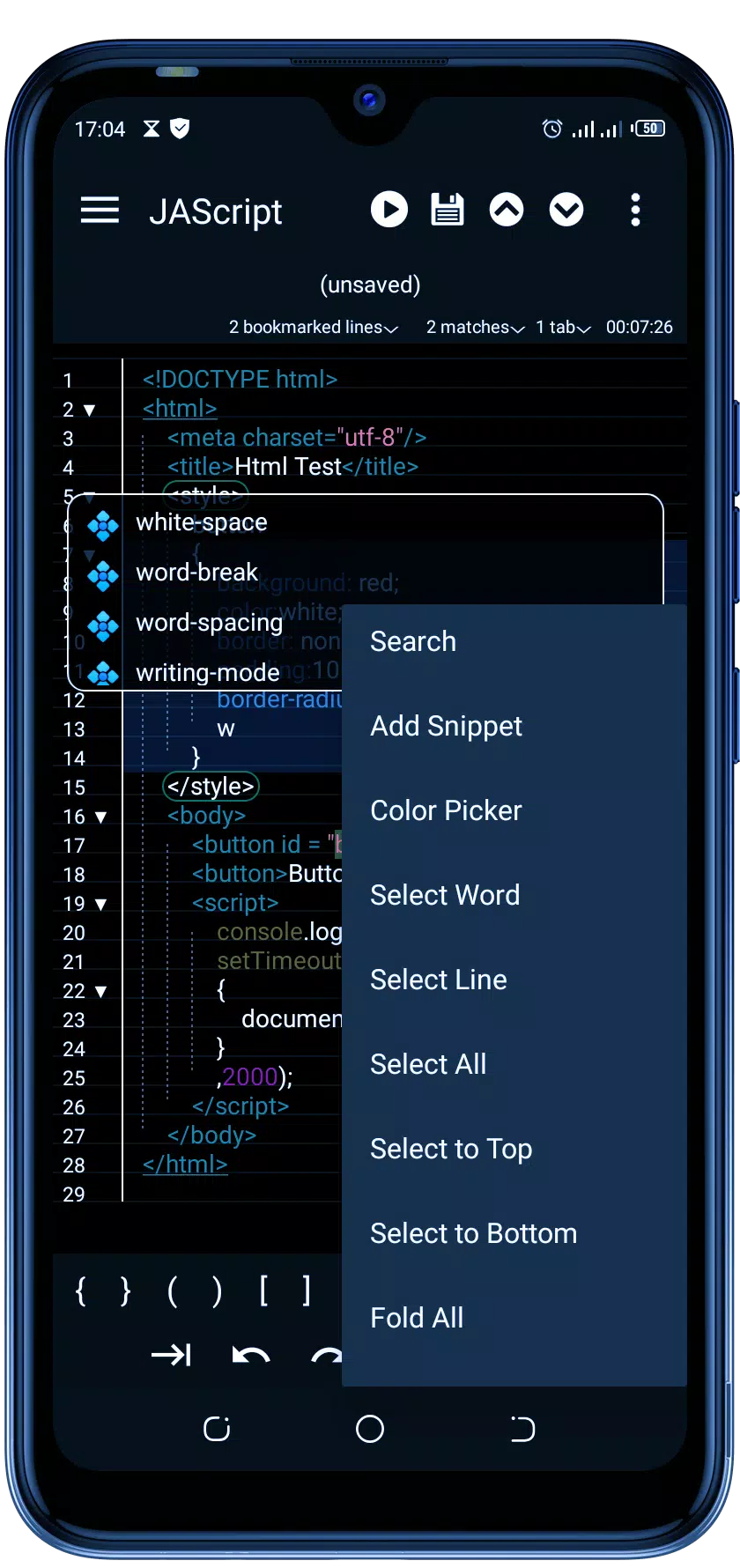
Task: Click the 00:07:26 timer readout
Action: point(640,328)
